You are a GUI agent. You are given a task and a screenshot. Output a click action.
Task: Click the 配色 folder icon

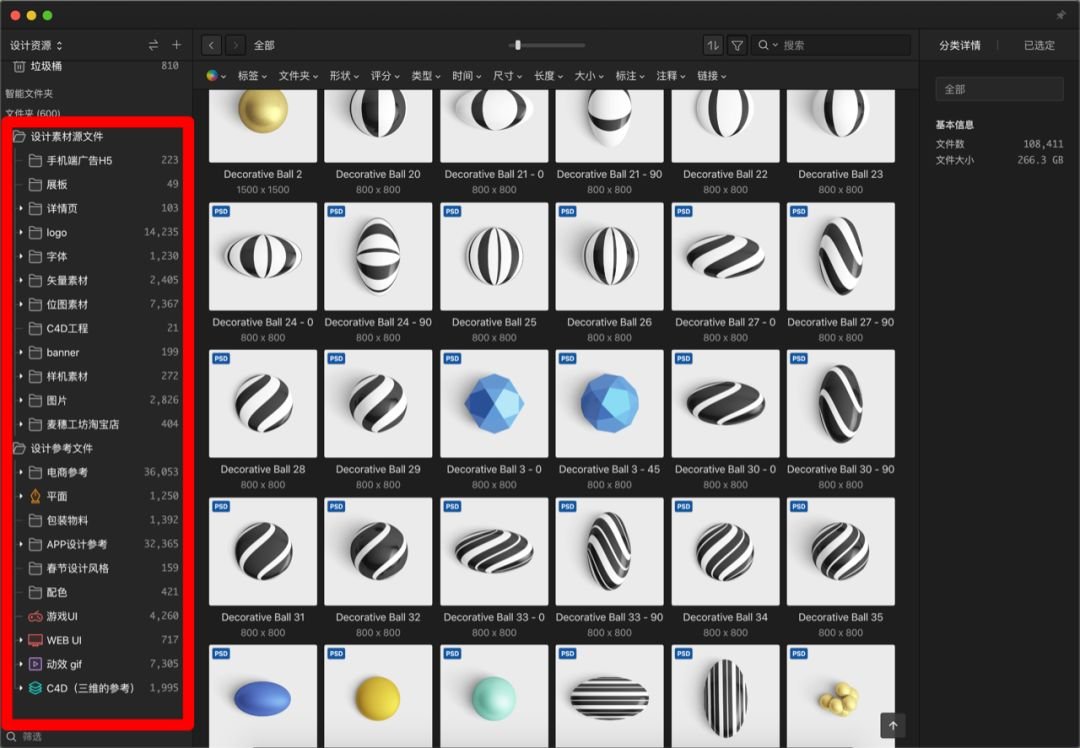pos(35,592)
